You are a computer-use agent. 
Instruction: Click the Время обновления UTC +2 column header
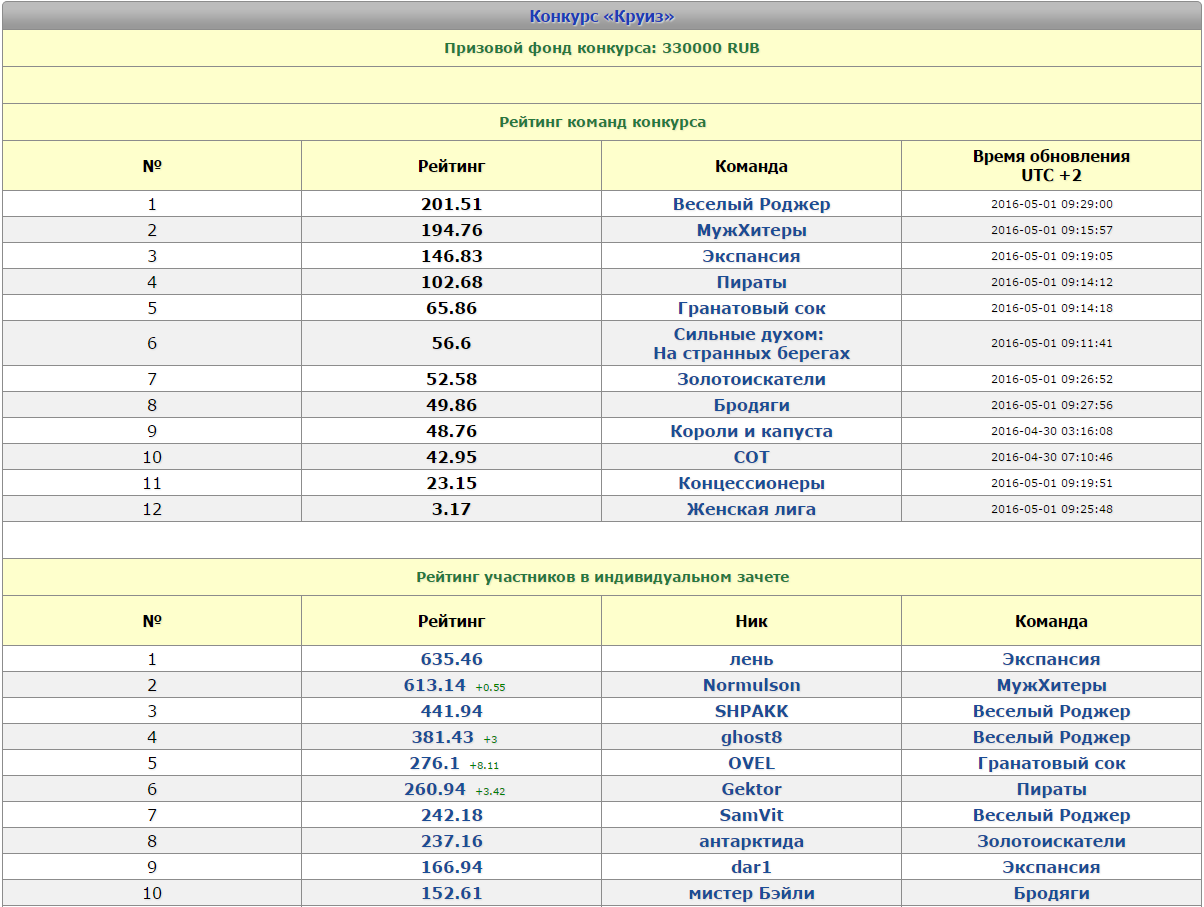[x=1051, y=166]
